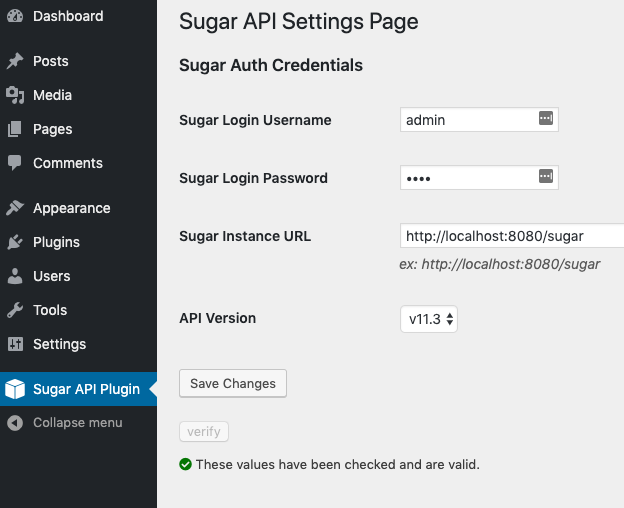Open Media library menu item
Image resolution: width=624 pixels, height=508 pixels.
pos(78,95)
